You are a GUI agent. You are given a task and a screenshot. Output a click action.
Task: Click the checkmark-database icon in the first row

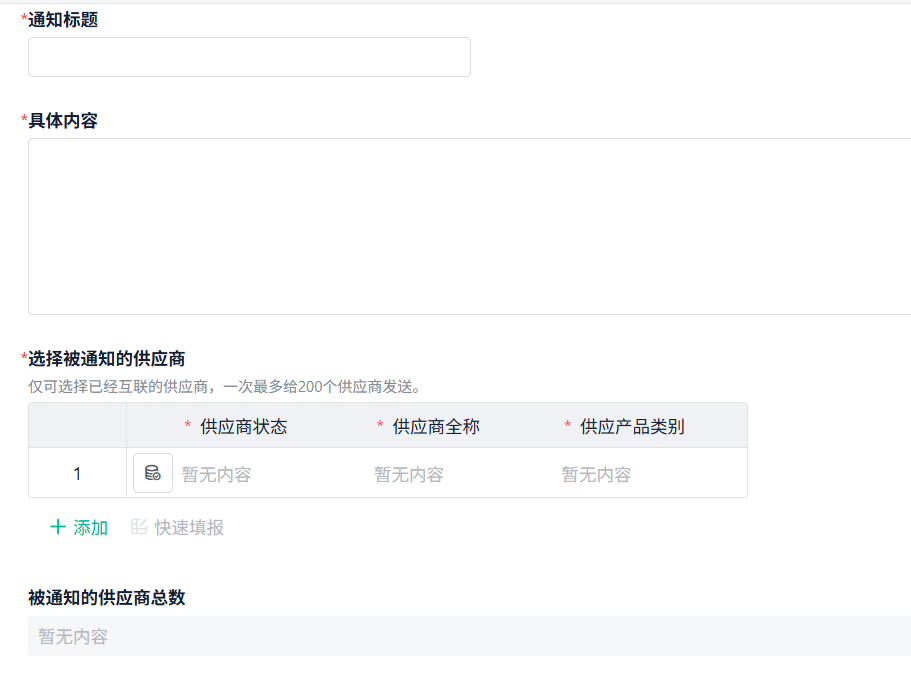click(x=152, y=472)
